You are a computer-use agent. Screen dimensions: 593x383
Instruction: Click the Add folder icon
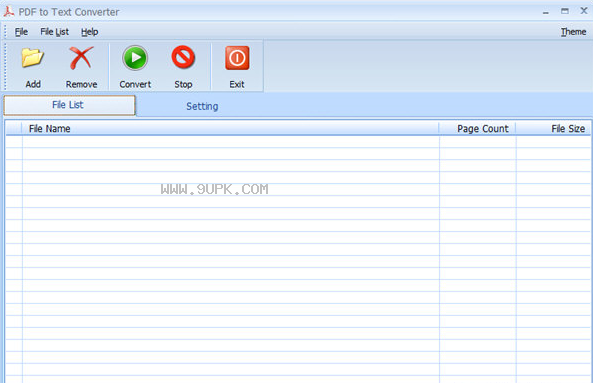tap(33, 58)
